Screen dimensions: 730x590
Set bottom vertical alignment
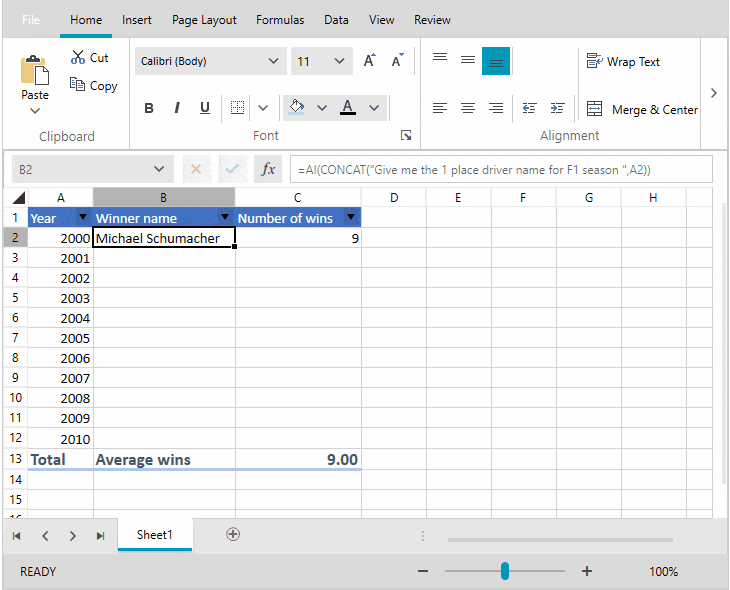[496, 61]
